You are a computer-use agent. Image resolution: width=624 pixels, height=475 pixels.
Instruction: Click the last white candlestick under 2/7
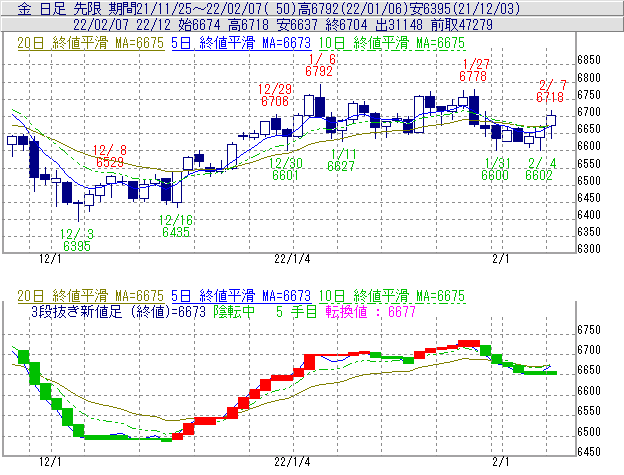[x=551, y=120]
